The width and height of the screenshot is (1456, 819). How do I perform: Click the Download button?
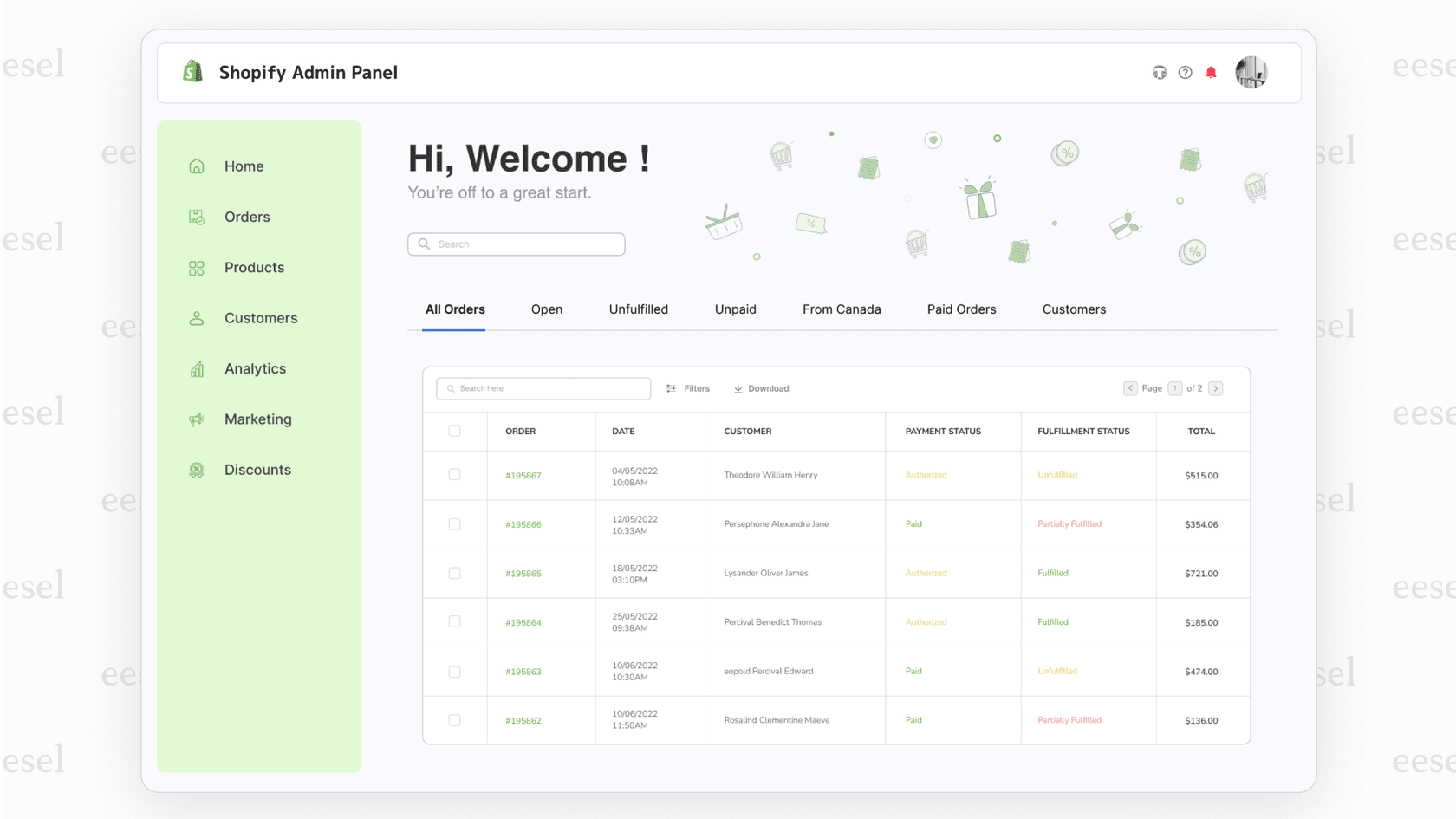(760, 388)
